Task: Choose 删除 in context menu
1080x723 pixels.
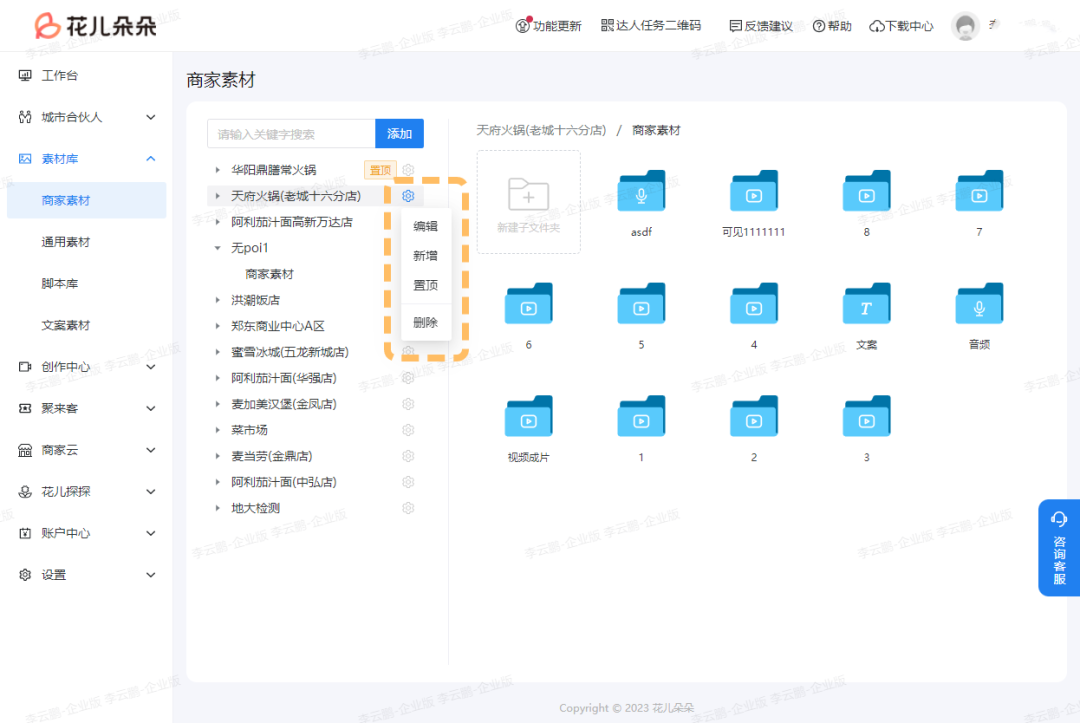Action: pyautogui.click(x=426, y=322)
